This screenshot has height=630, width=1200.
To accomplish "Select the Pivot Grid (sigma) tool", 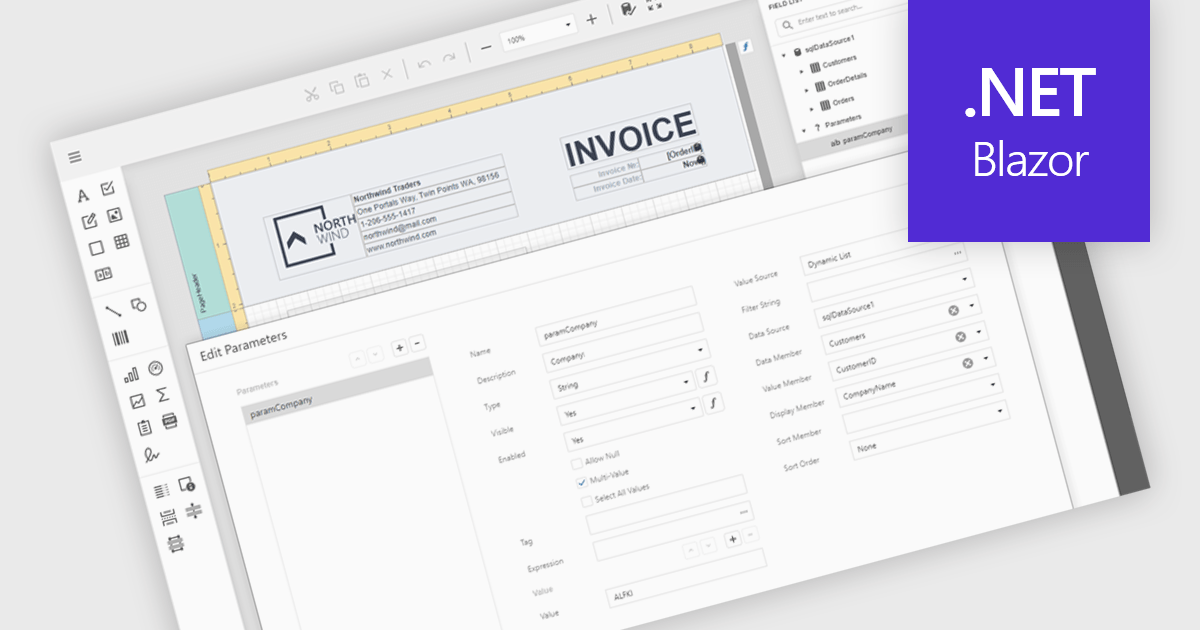I will (162, 395).
